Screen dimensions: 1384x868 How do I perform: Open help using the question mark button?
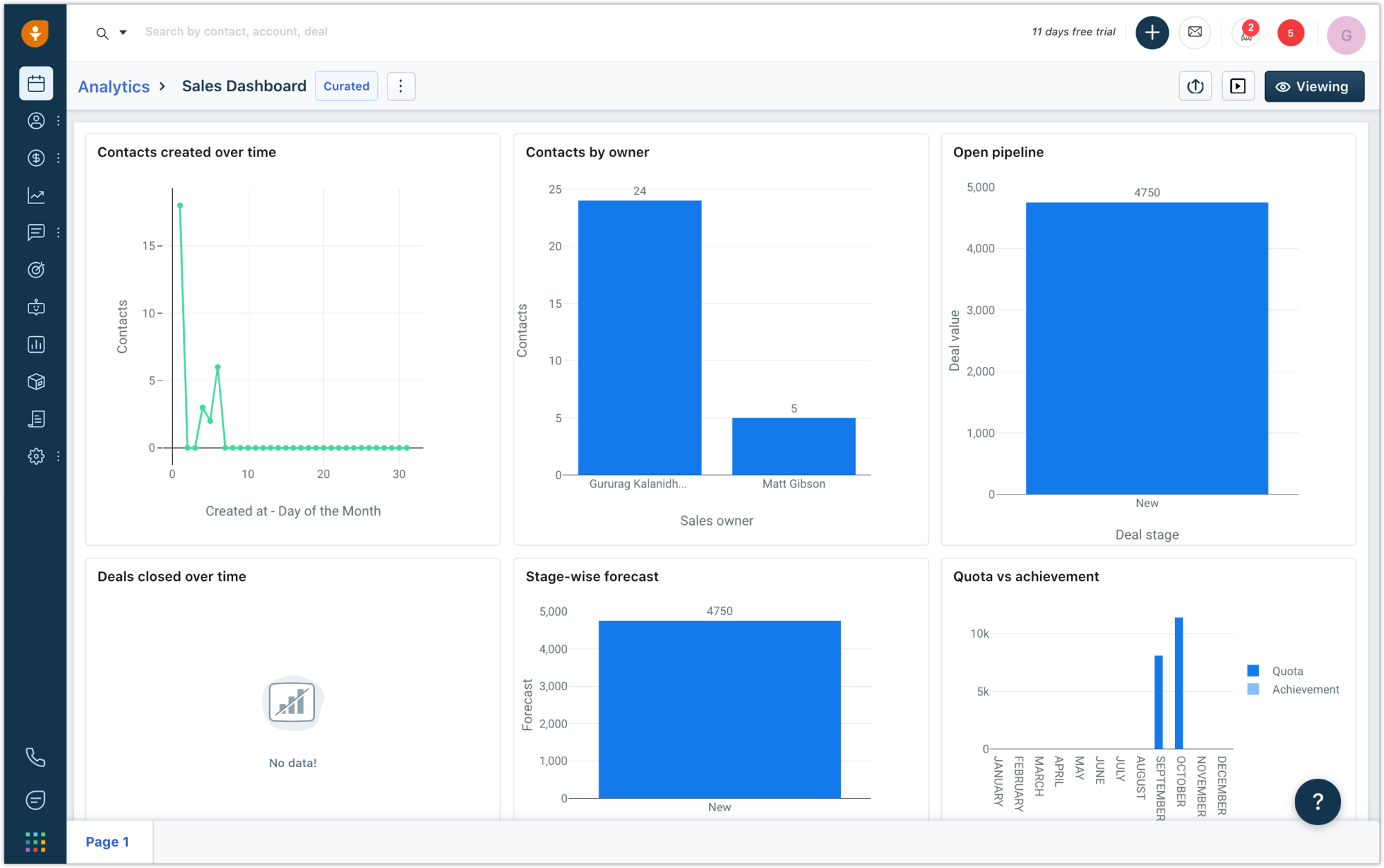click(x=1318, y=802)
